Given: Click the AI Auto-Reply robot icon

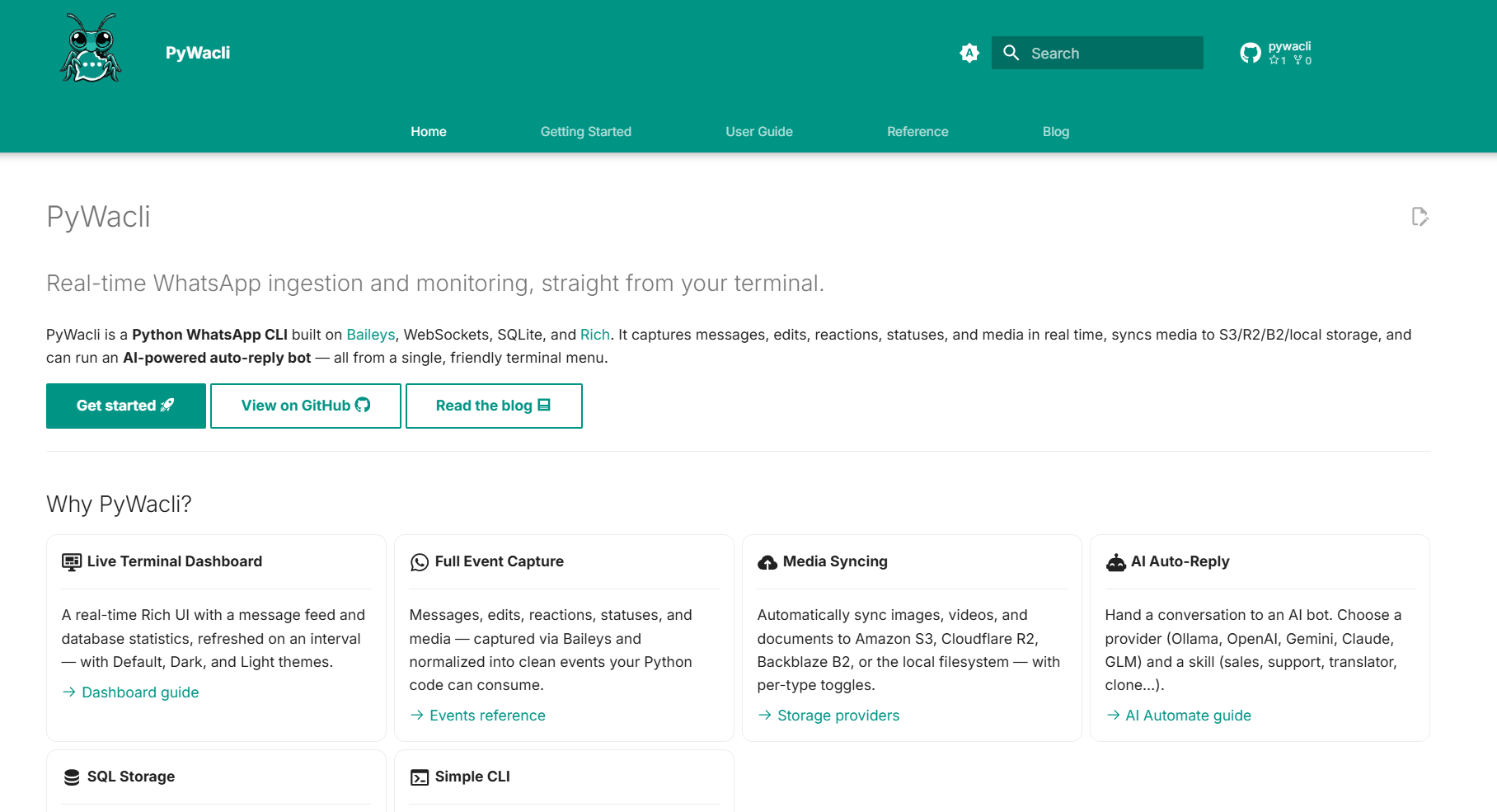Looking at the screenshot, I should pyautogui.click(x=1116, y=562).
